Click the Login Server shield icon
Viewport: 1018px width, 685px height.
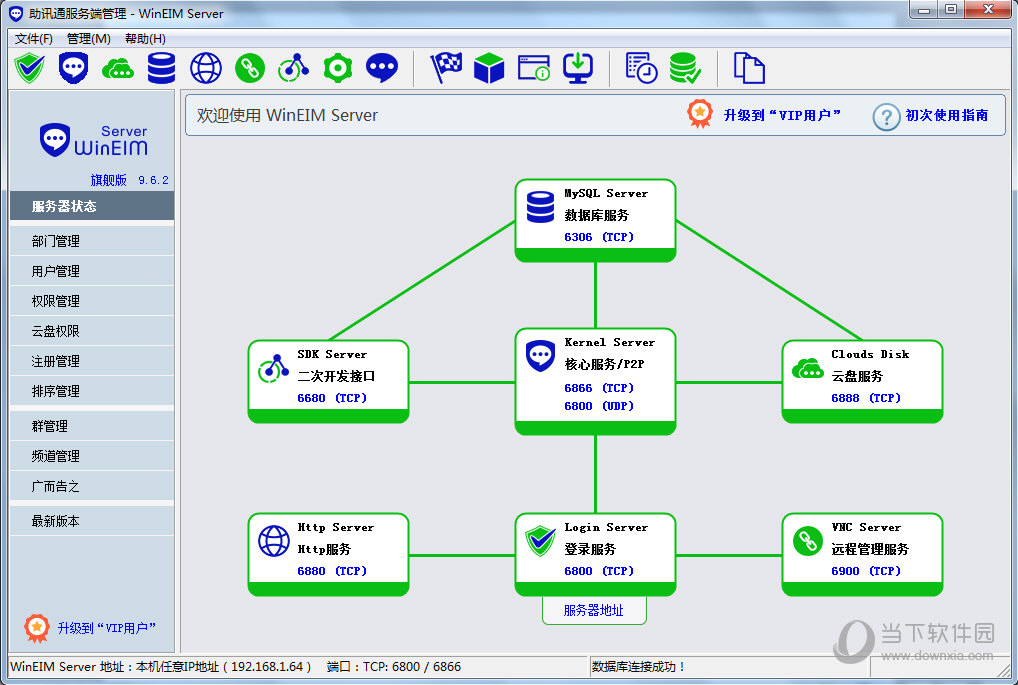click(x=540, y=541)
